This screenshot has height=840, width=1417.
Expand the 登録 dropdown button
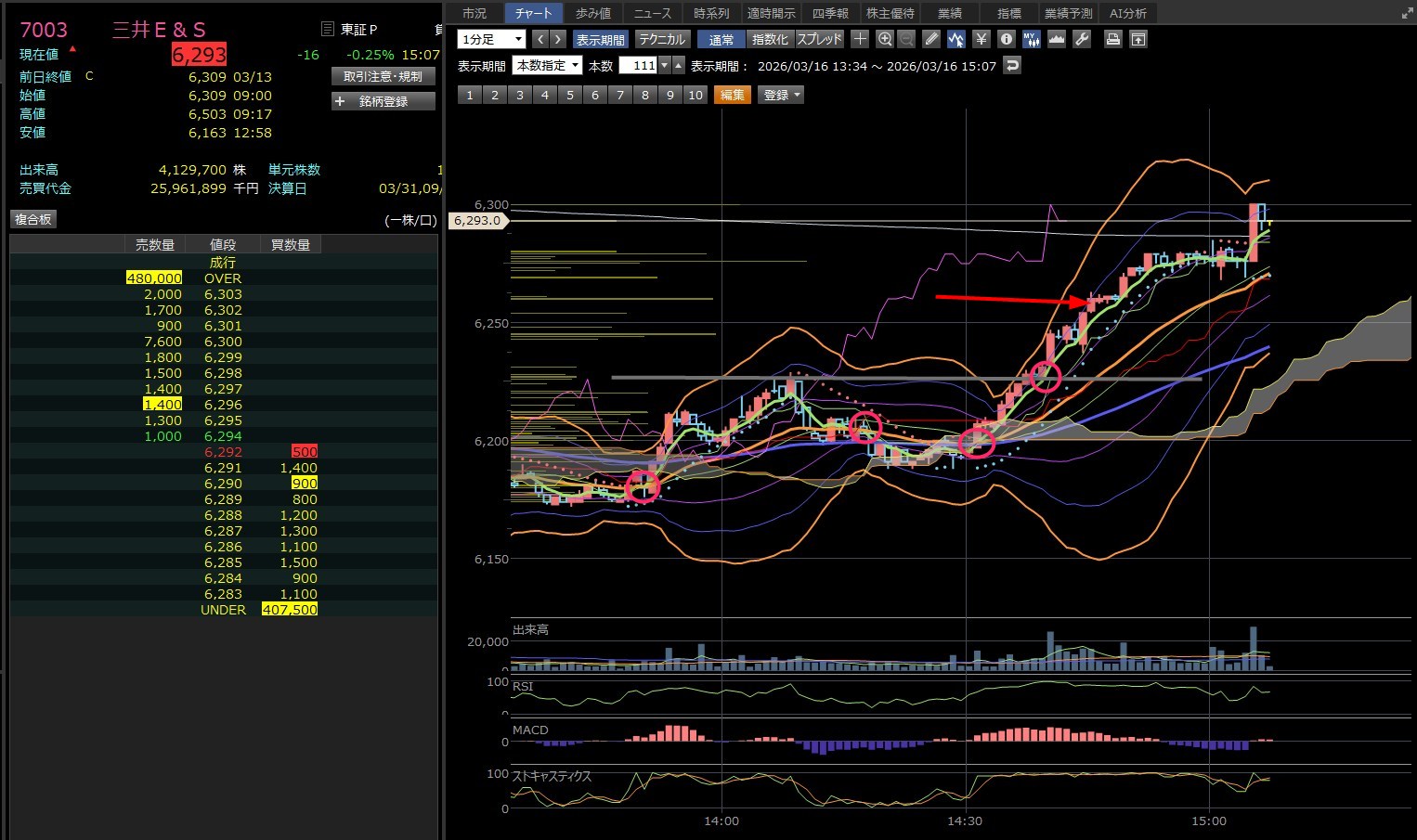click(781, 95)
